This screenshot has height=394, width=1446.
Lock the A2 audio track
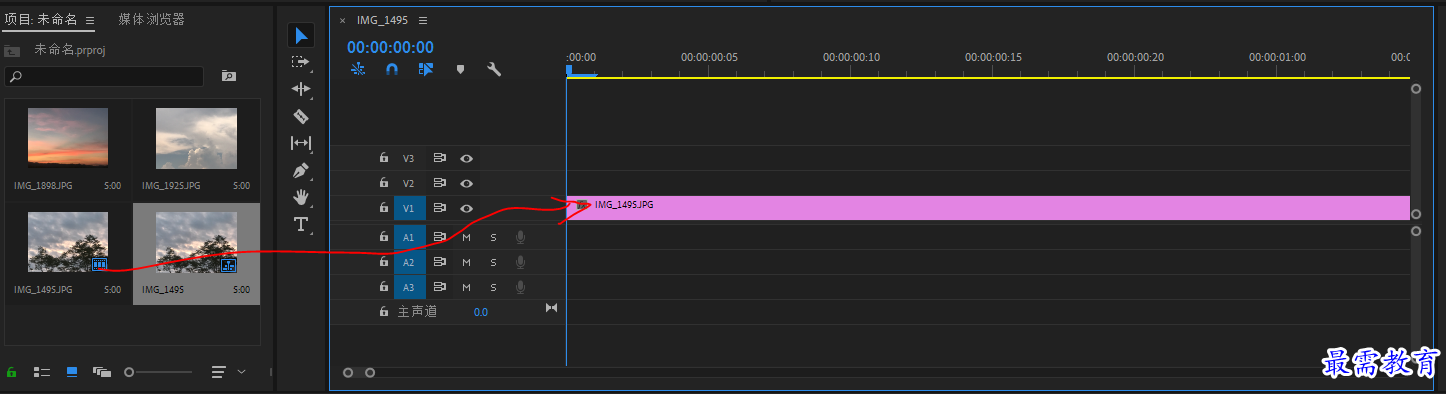(383, 262)
